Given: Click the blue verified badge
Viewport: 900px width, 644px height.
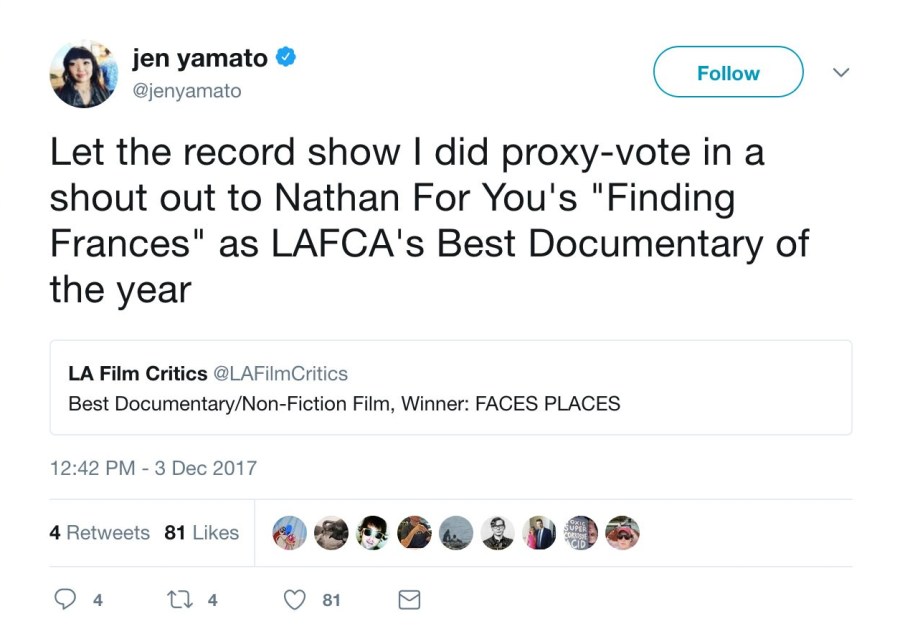Looking at the screenshot, I should click(x=285, y=59).
